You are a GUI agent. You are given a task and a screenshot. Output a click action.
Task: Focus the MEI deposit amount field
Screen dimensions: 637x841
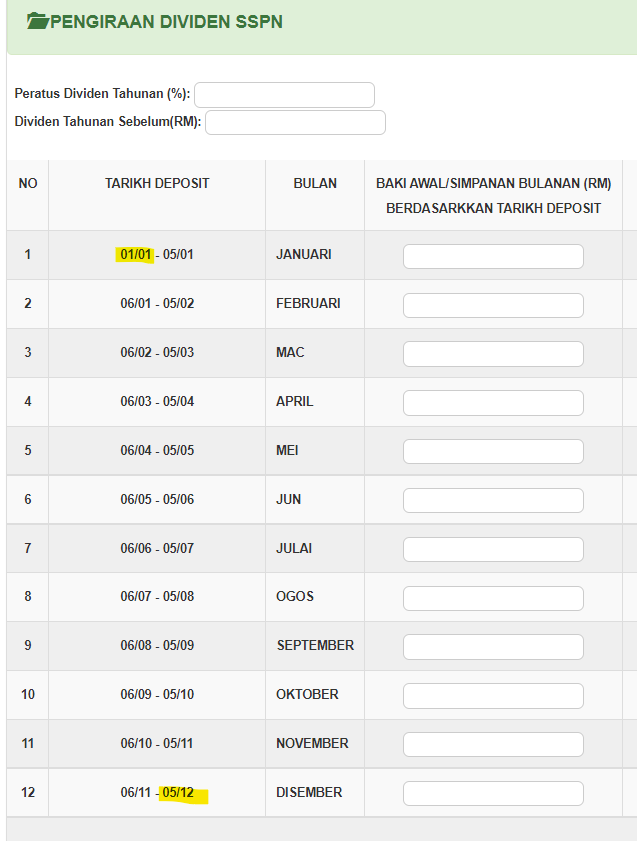pyautogui.click(x=493, y=452)
